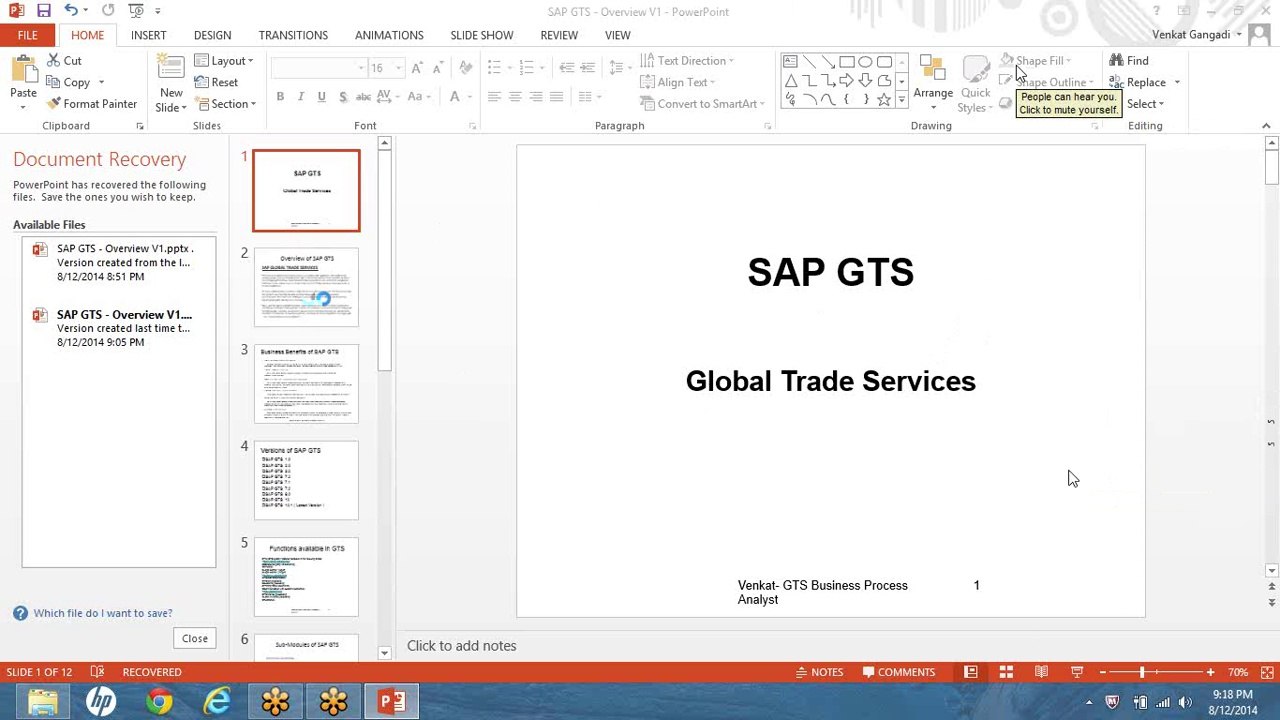
Task: Toggle the Notes pane from the status bar
Action: [818, 672]
